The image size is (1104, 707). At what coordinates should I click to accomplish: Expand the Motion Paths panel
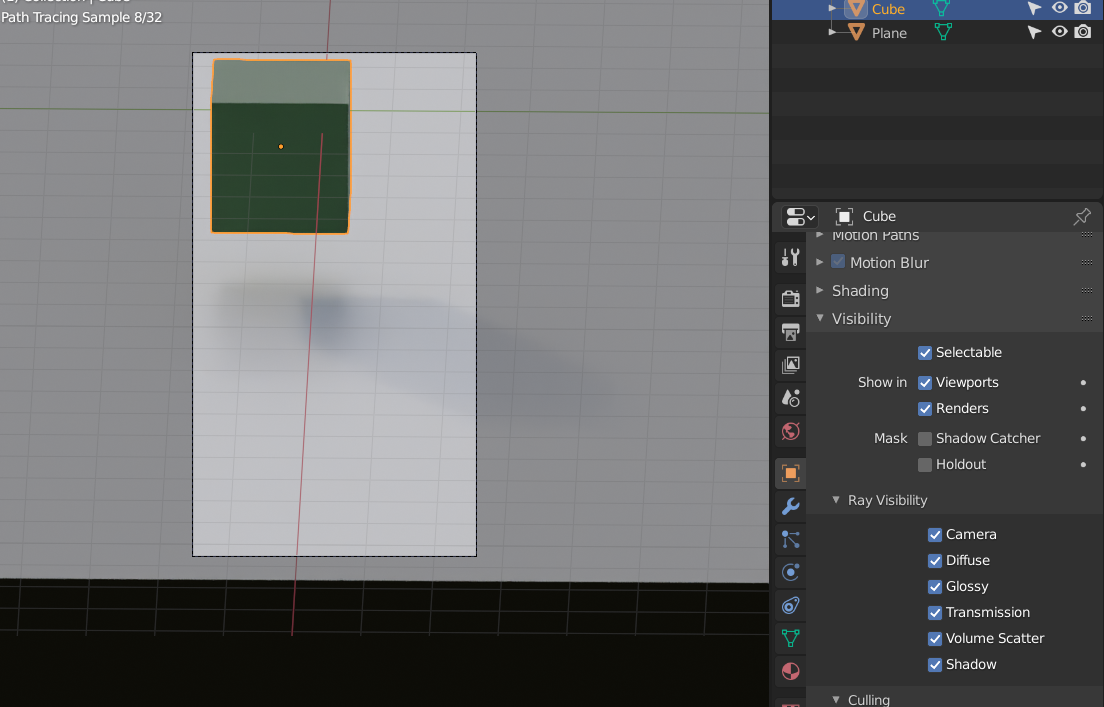pos(820,235)
